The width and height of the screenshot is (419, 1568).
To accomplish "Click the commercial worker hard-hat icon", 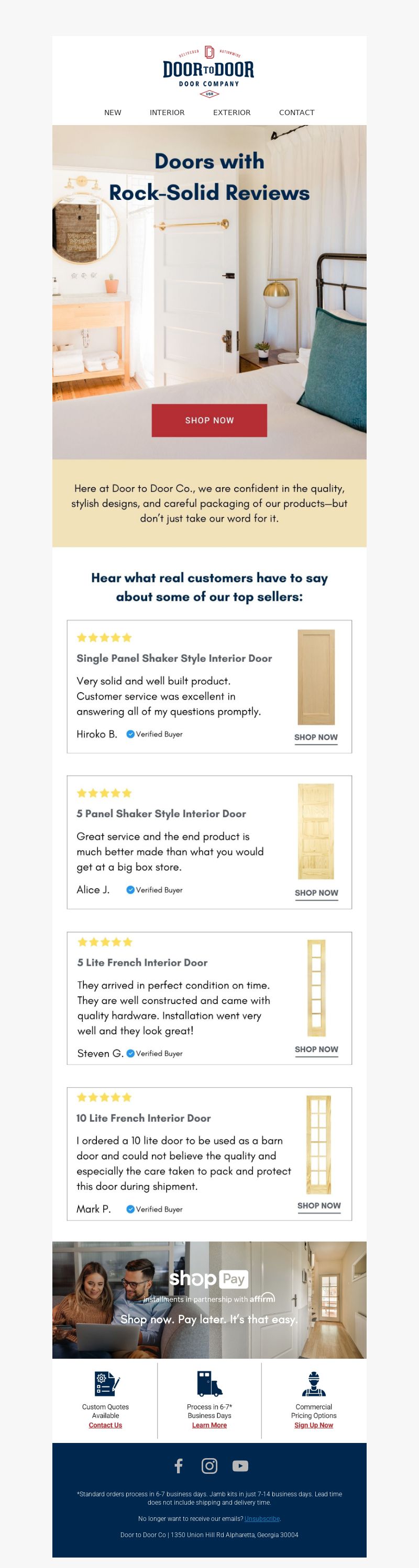I will 314,1383.
